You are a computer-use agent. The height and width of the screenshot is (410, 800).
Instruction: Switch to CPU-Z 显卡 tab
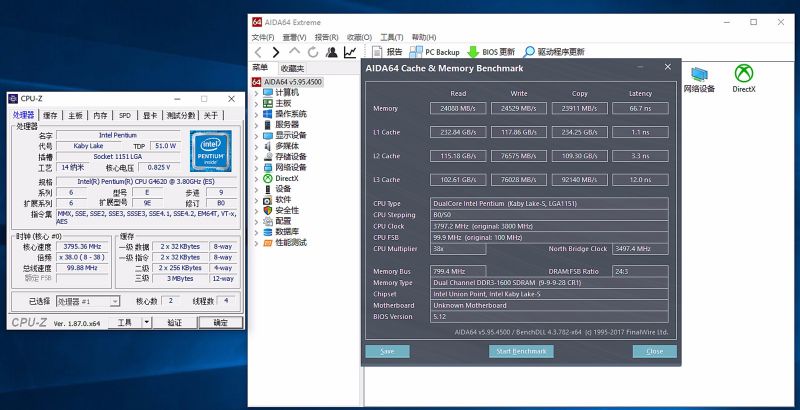tap(150, 116)
